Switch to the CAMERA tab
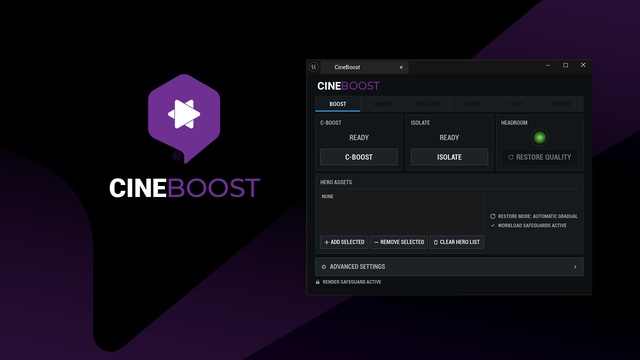The image size is (640, 360). tap(382, 104)
